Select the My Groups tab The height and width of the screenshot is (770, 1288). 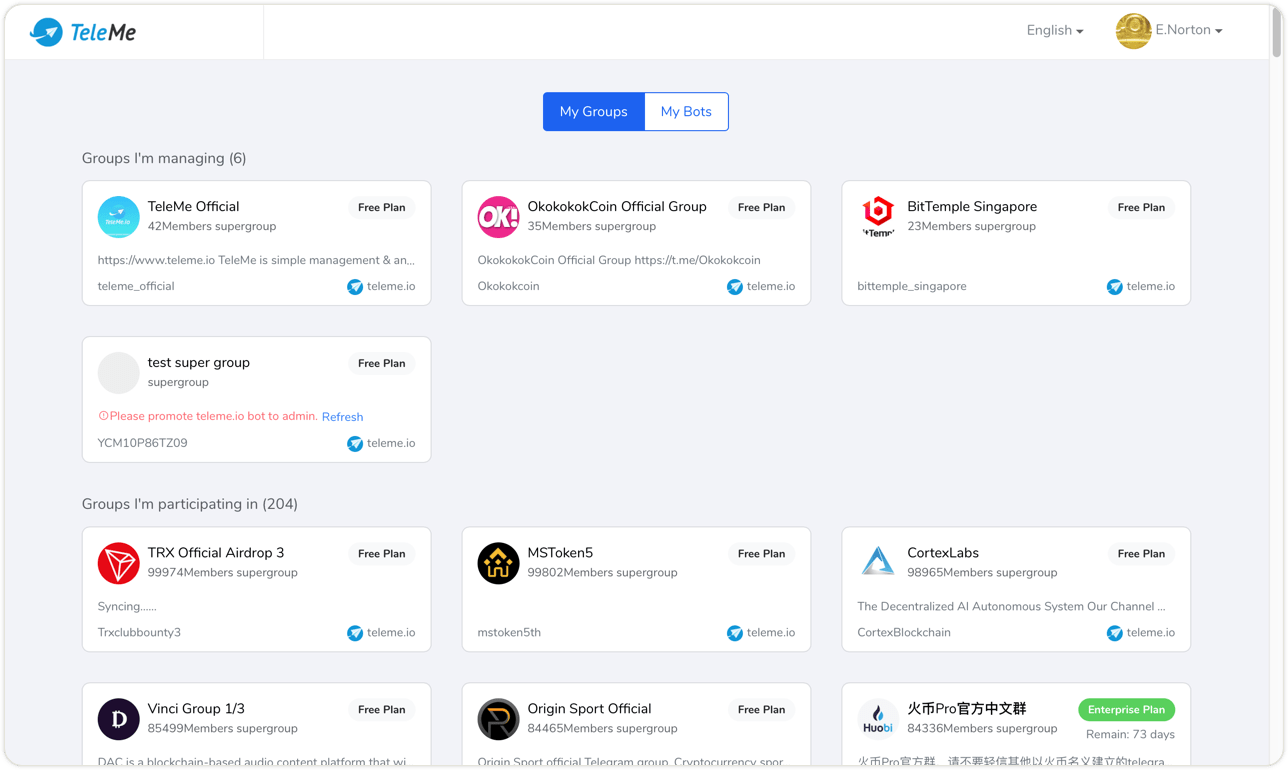[x=593, y=111]
